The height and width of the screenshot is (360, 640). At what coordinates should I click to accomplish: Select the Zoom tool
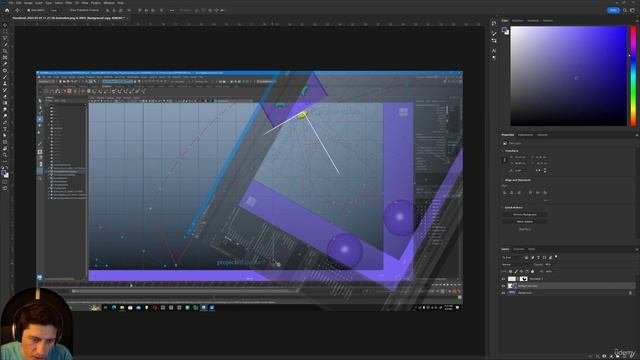(5, 155)
